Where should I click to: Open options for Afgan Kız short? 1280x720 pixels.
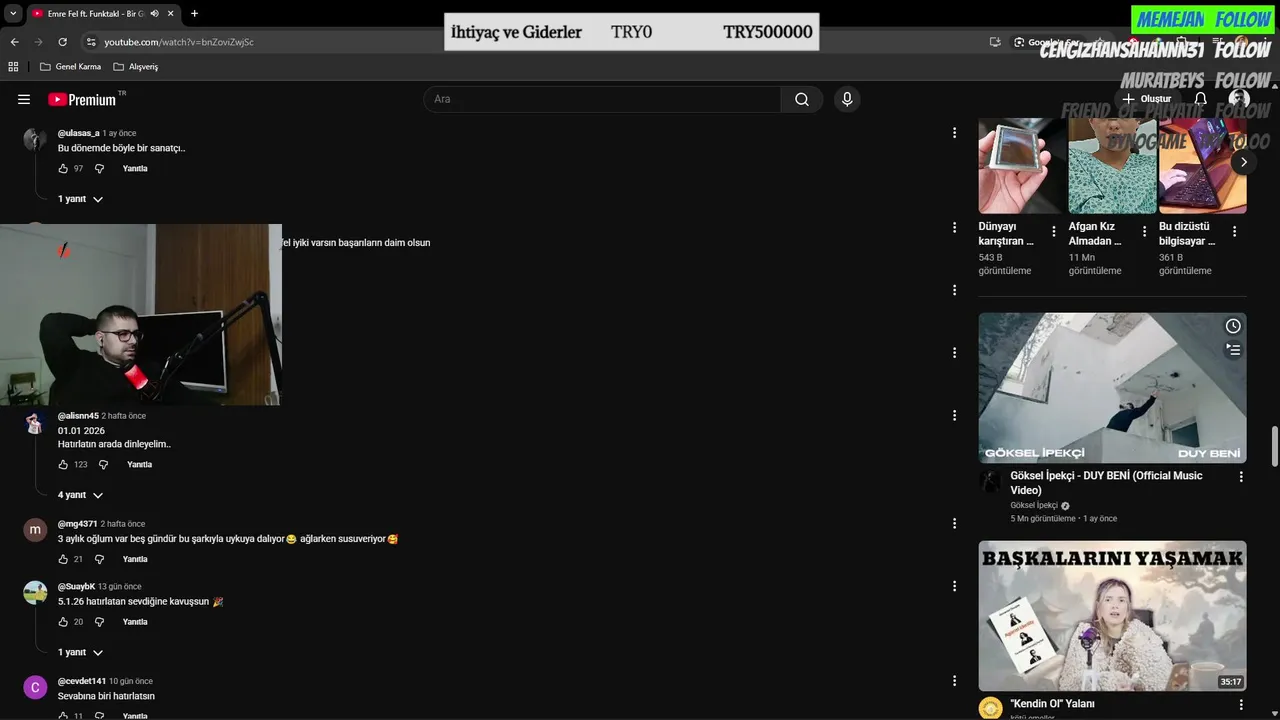tap(1144, 231)
